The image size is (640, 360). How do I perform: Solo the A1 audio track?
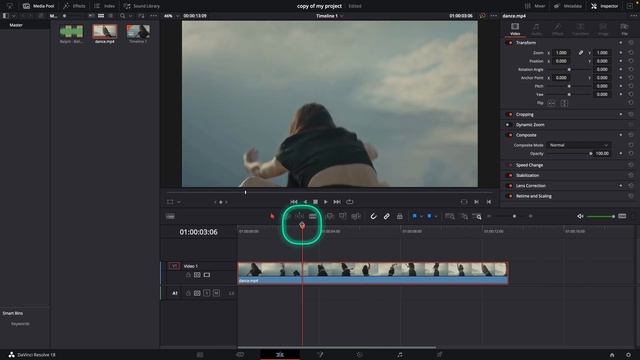pos(207,293)
